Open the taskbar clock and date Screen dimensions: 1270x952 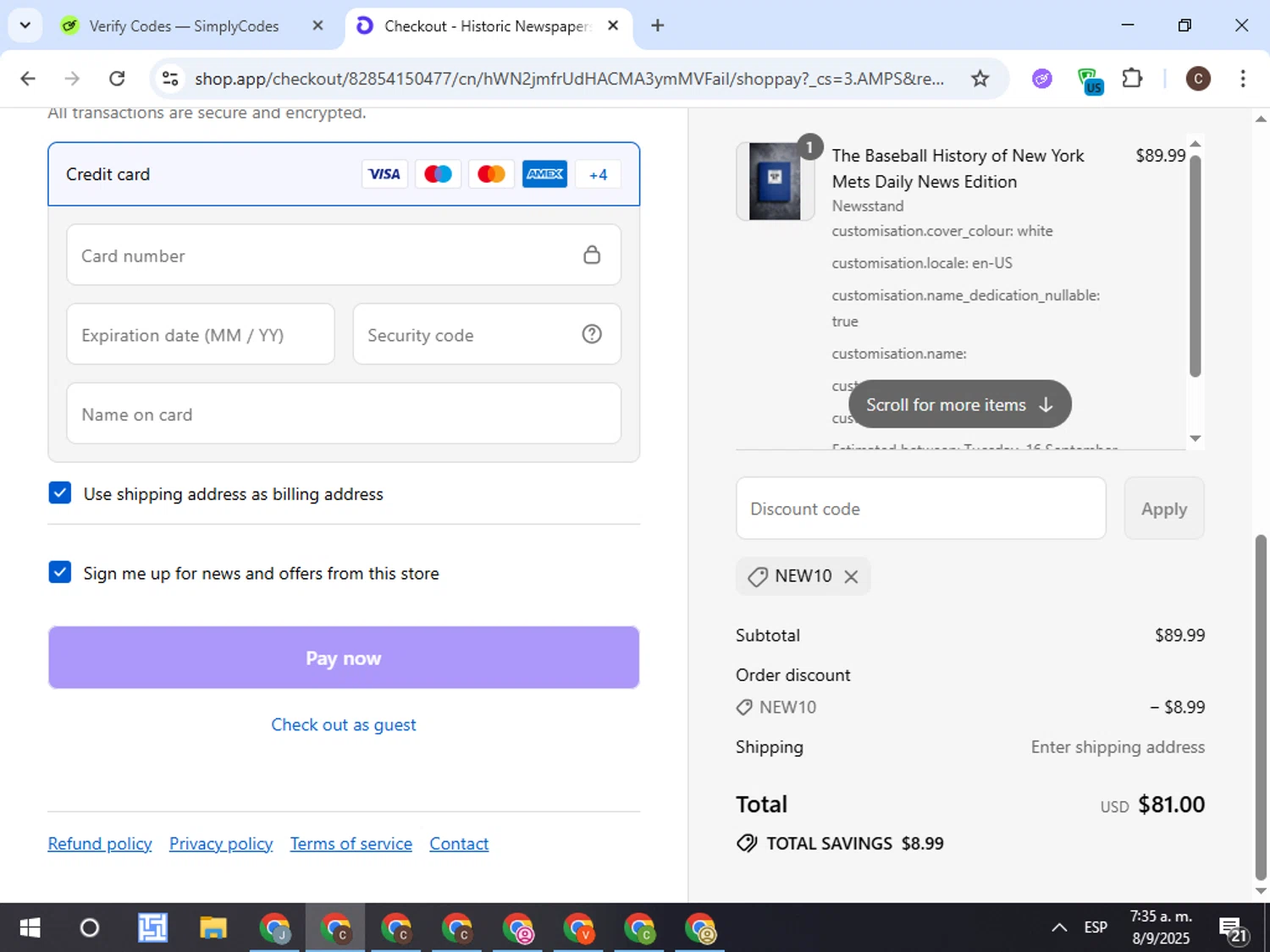[x=1161, y=927]
